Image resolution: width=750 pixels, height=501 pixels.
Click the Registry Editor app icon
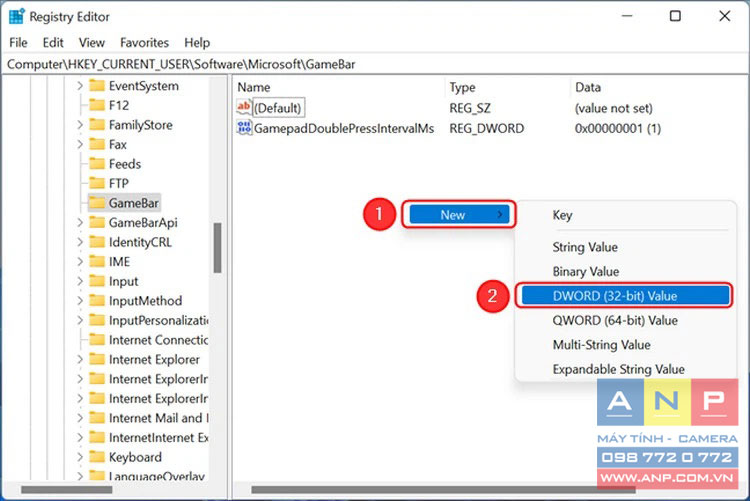coord(16,16)
